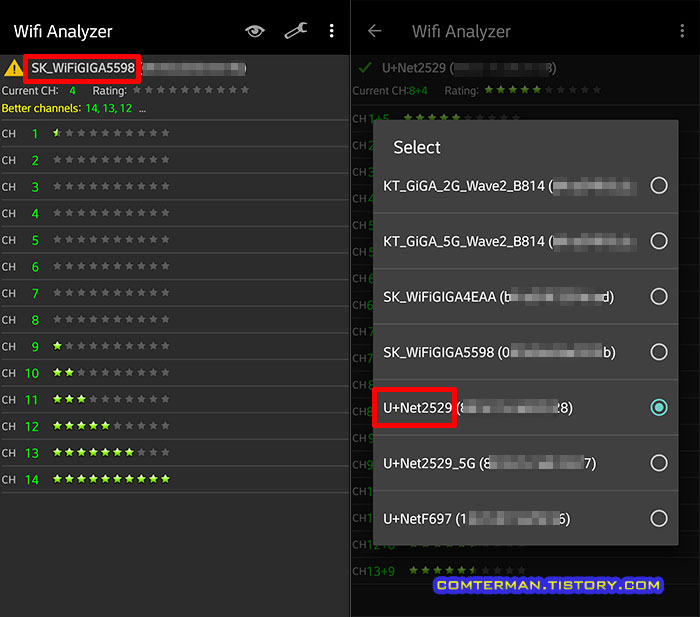Tap the Select dialog title
The height and width of the screenshot is (617, 700).
pos(417,147)
